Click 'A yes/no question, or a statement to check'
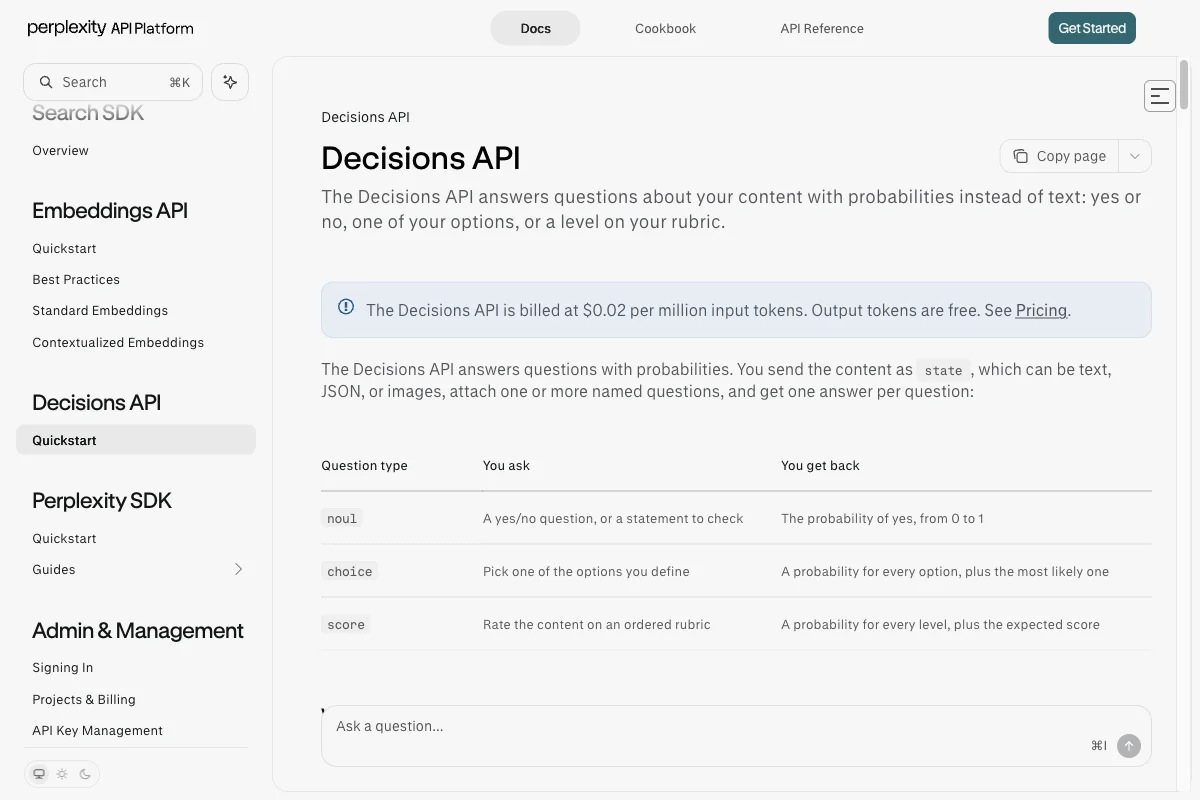This screenshot has height=800, width=1200. coord(613,518)
